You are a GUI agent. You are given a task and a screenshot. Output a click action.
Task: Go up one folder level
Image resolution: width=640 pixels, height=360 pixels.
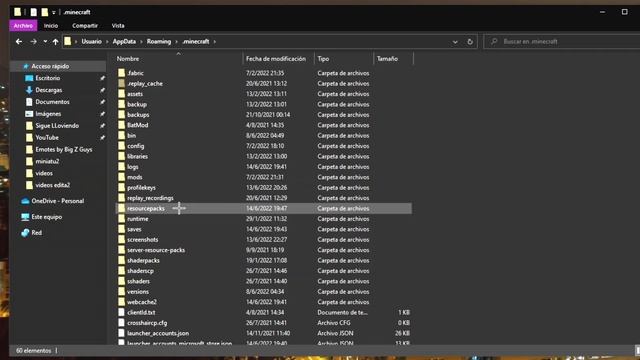[x=55, y=42]
